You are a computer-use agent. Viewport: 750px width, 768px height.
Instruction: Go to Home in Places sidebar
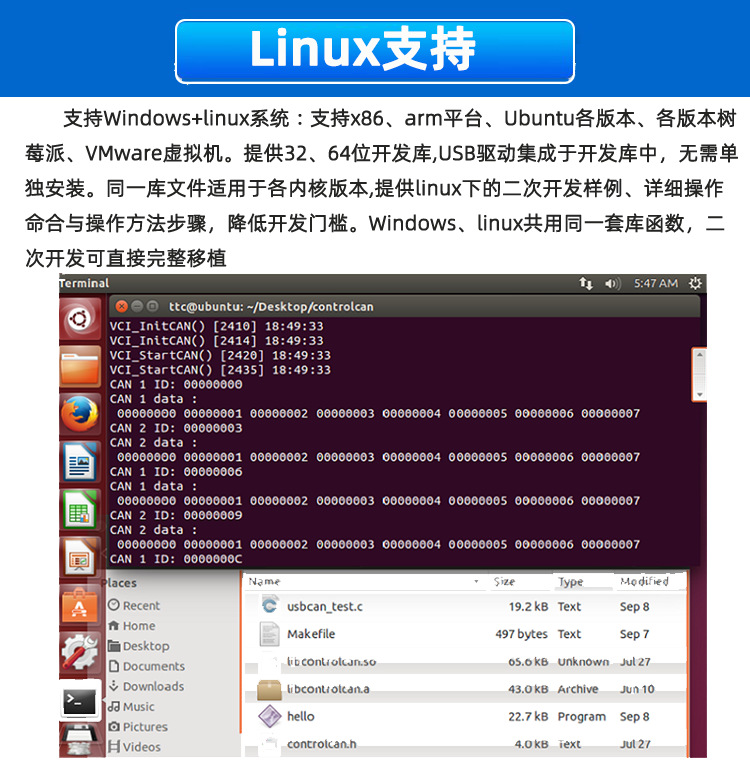click(x=132, y=626)
